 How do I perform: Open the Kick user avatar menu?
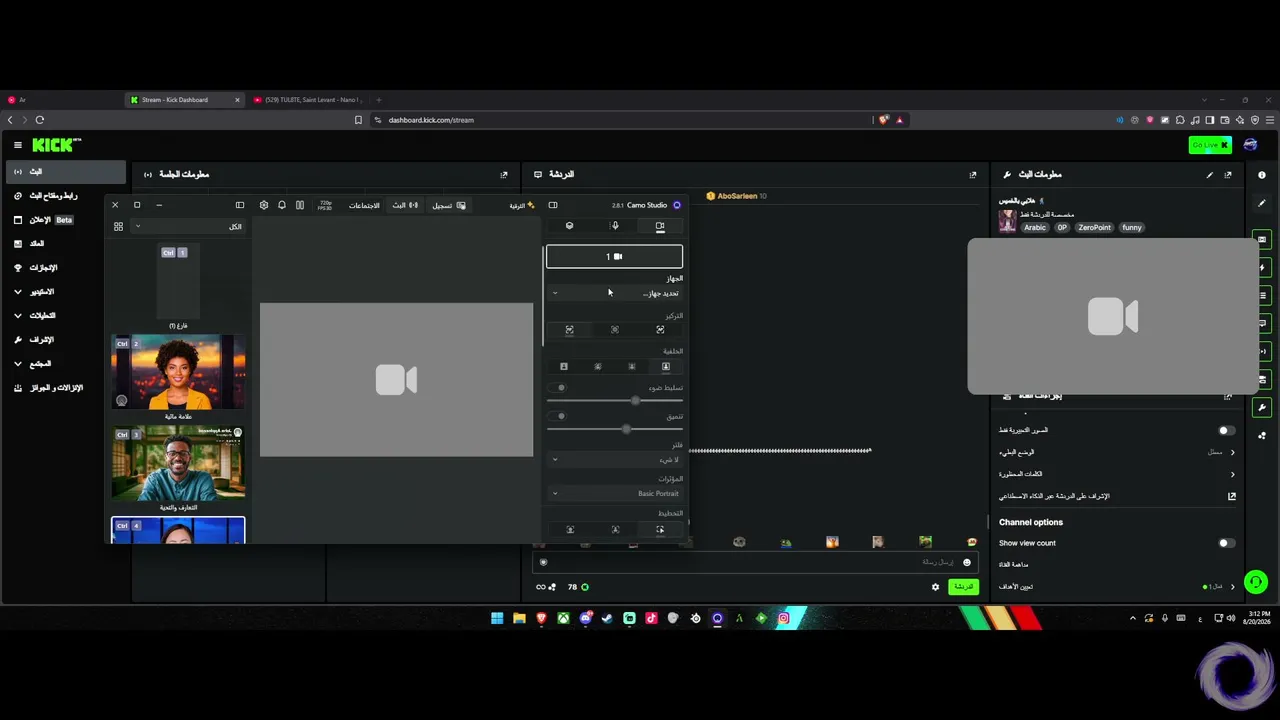(1250, 145)
